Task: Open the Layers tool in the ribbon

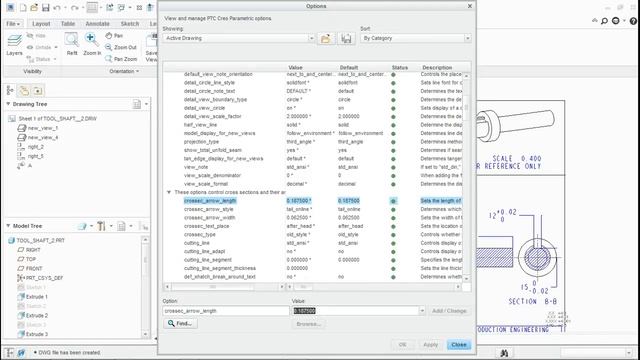Action: 14,44
